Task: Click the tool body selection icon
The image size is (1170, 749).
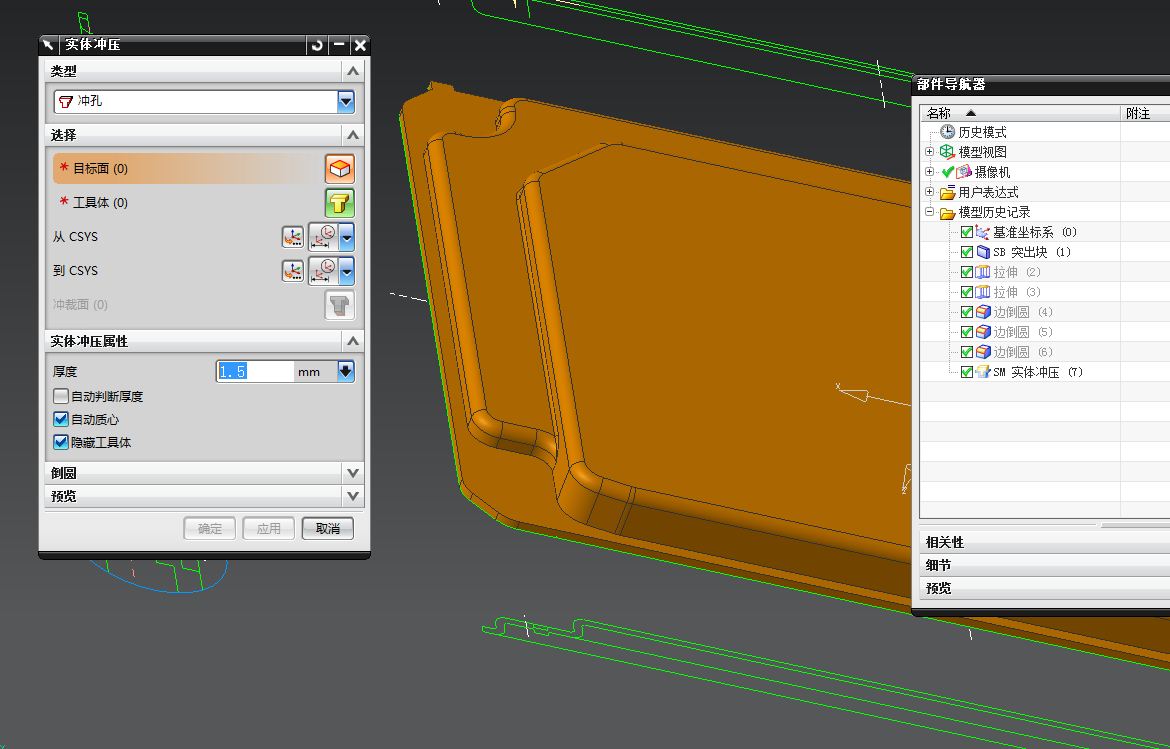Action: click(x=340, y=203)
